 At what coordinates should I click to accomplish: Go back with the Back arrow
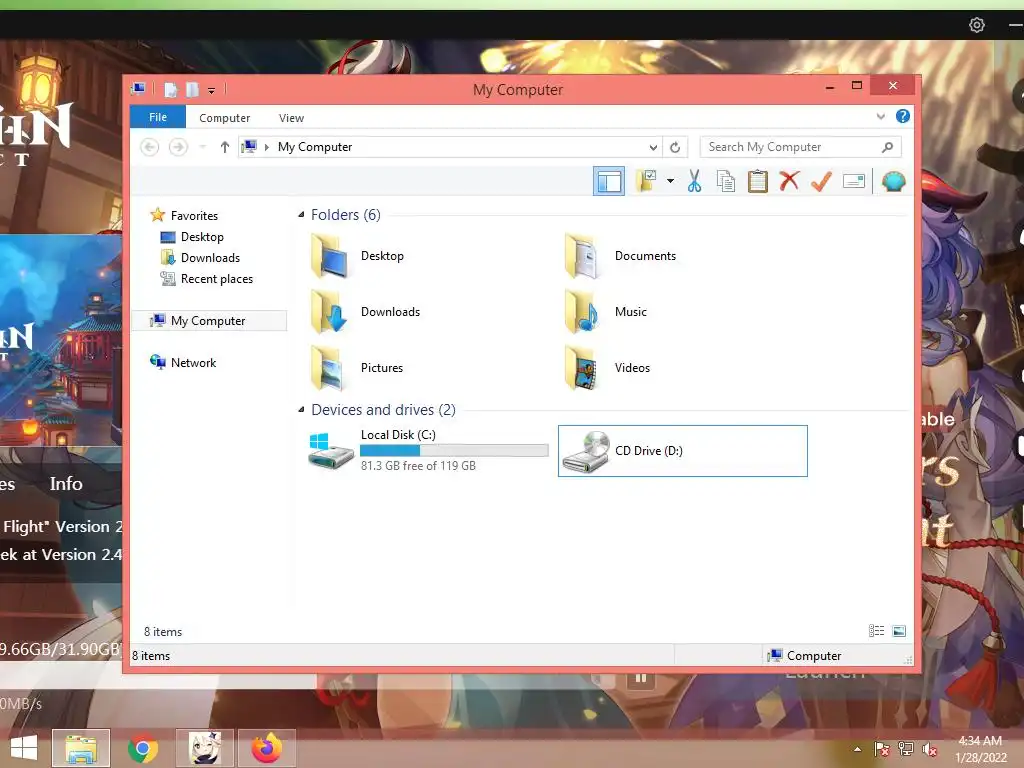tap(150, 147)
